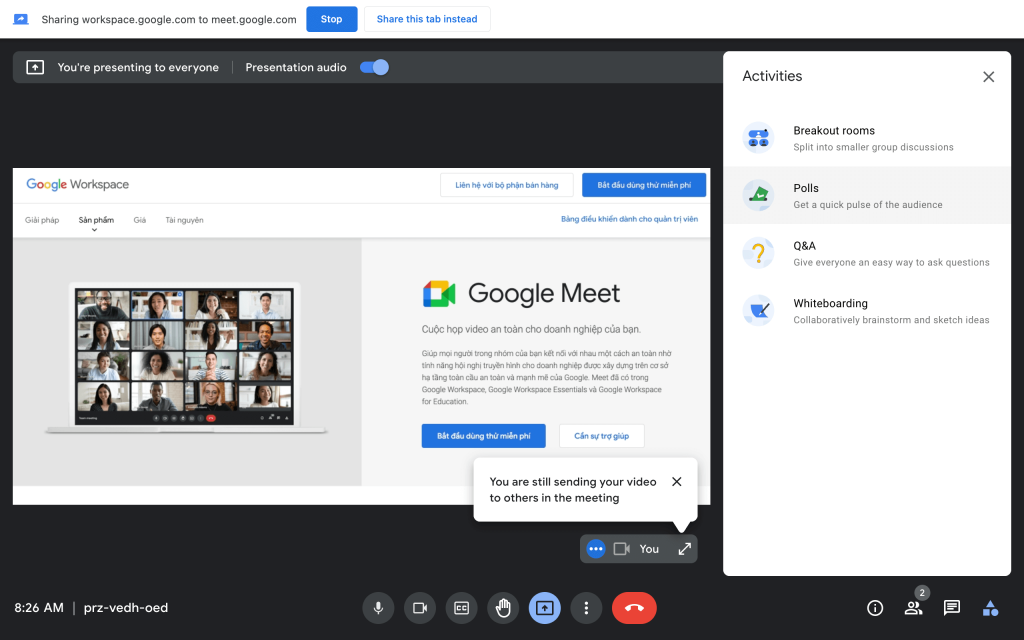Click the Whiteboarding pen icon
The height and width of the screenshot is (640, 1024).
click(758, 311)
